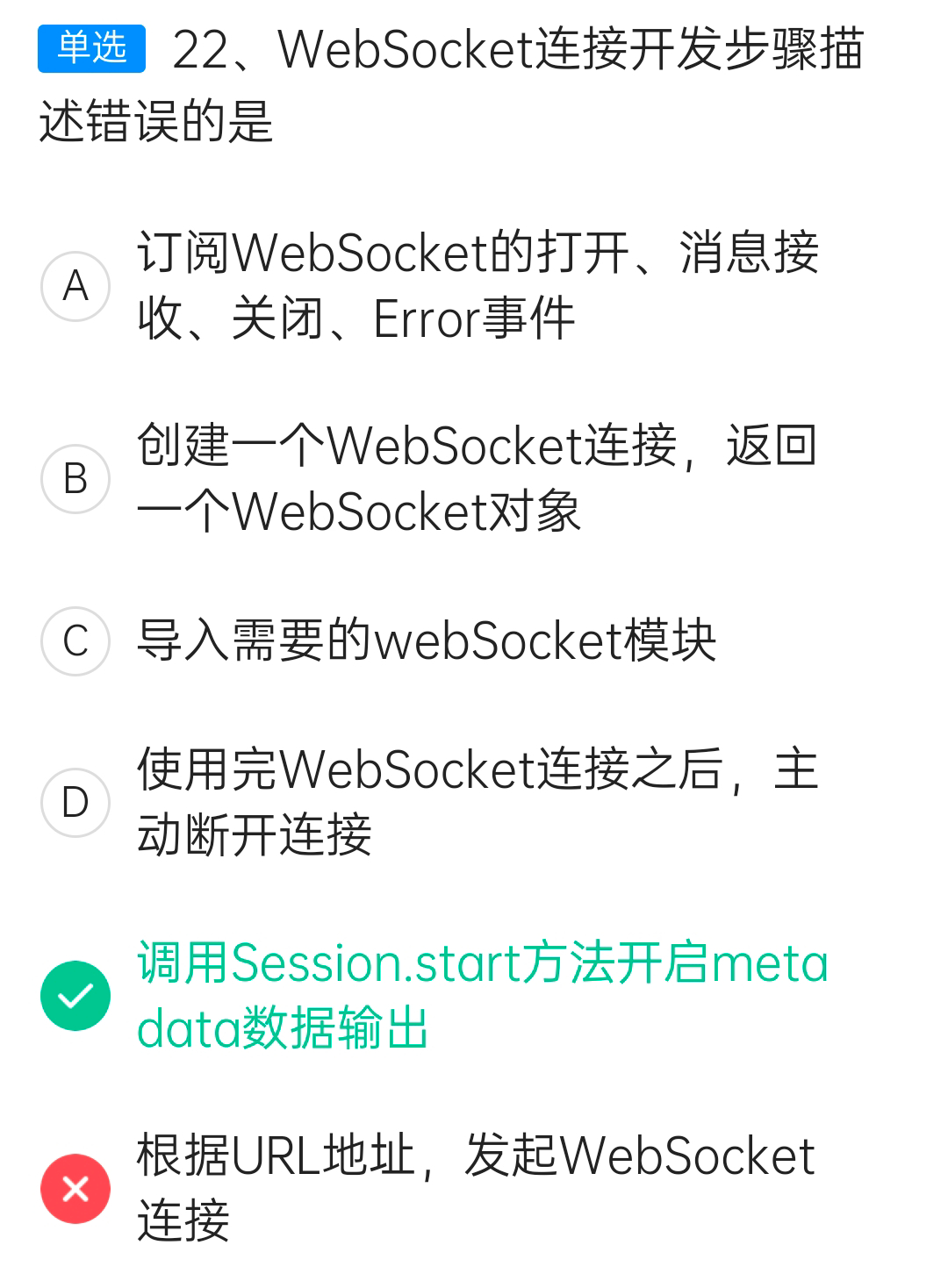Select radio option C circle
This screenshot has height=1288, width=948.
point(75,640)
